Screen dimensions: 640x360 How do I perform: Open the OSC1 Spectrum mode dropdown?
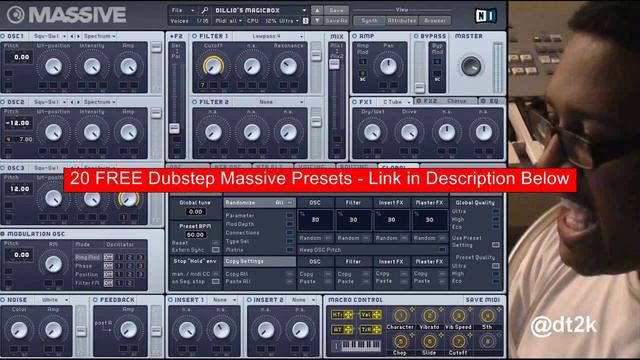100,36
